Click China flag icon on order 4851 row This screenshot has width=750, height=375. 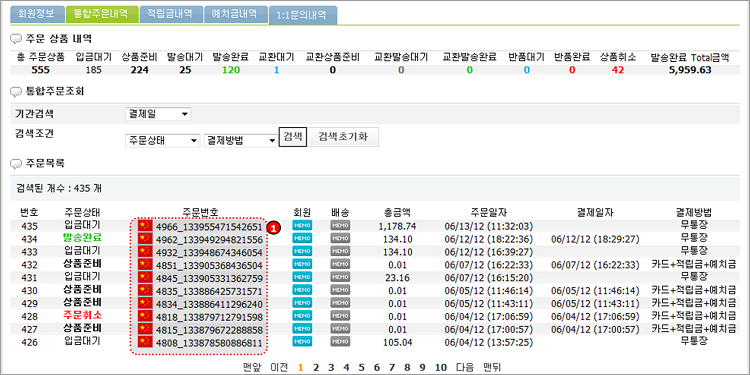144,265
